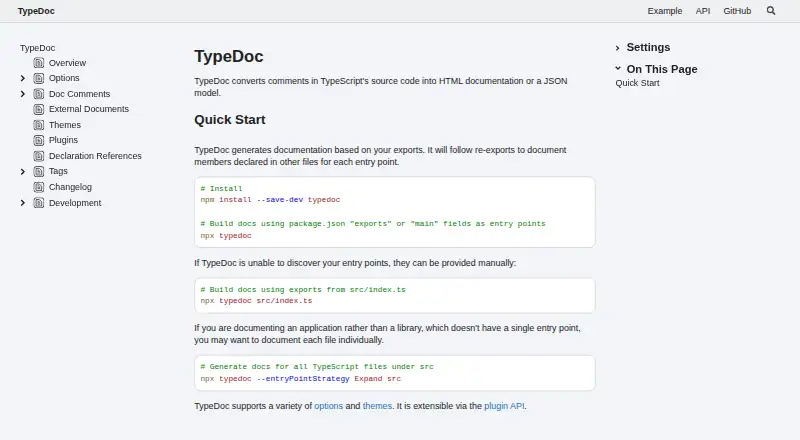800x440 pixels.
Task: Open the Doc Comments page
Action: point(80,94)
